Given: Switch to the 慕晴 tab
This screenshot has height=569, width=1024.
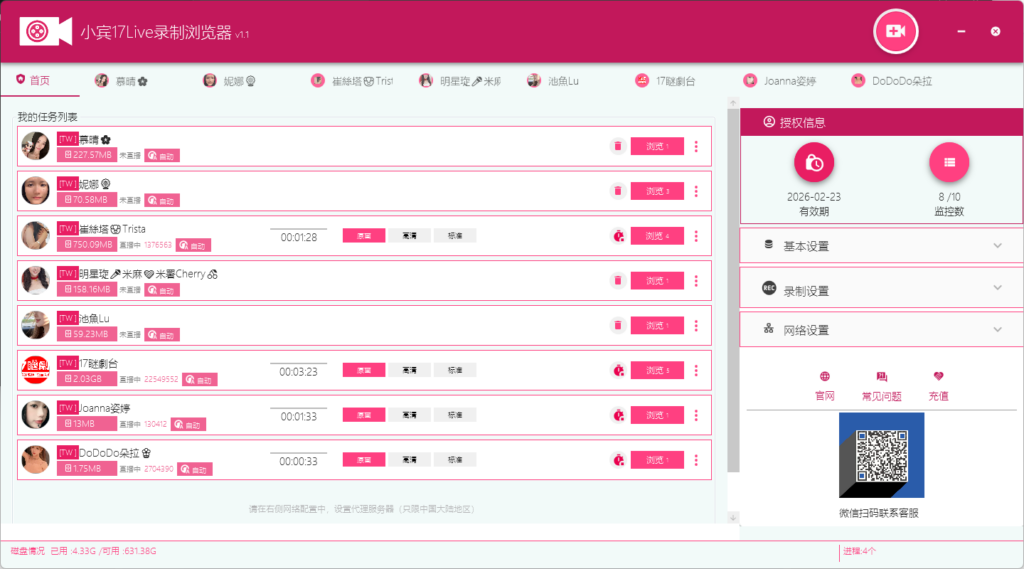Looking at the screenshot, I should pos(121,81).
